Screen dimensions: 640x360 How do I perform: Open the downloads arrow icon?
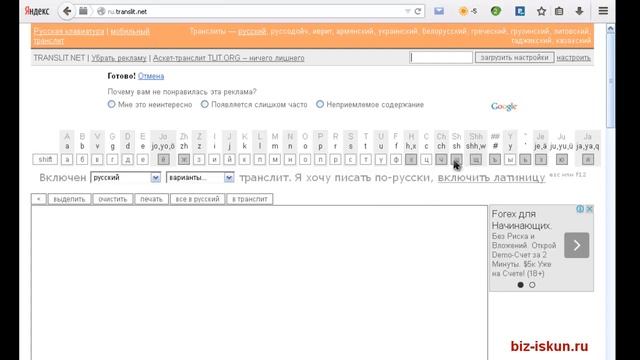coord(579,11)
